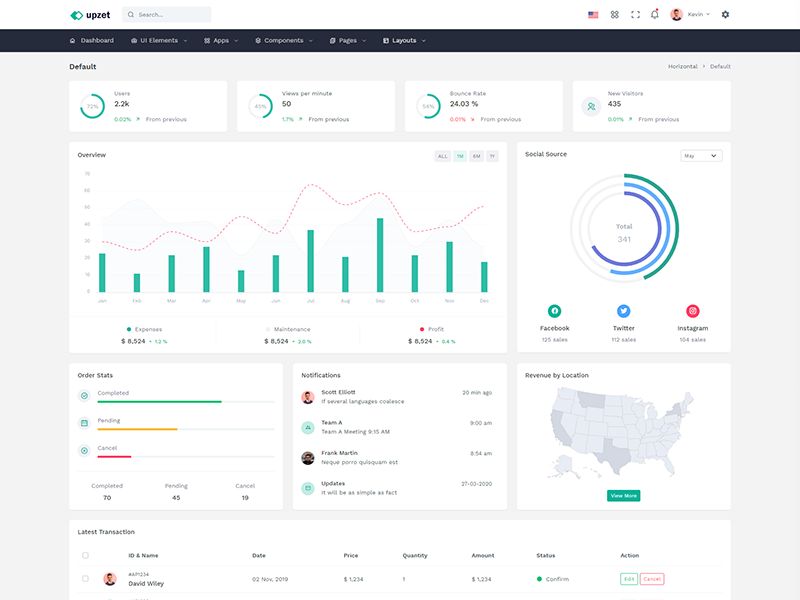Toggle the Expenses legend series
Image resolution: width=800 pixels, height=600 pixels.
pyautogui.click(x=144, y=329)
